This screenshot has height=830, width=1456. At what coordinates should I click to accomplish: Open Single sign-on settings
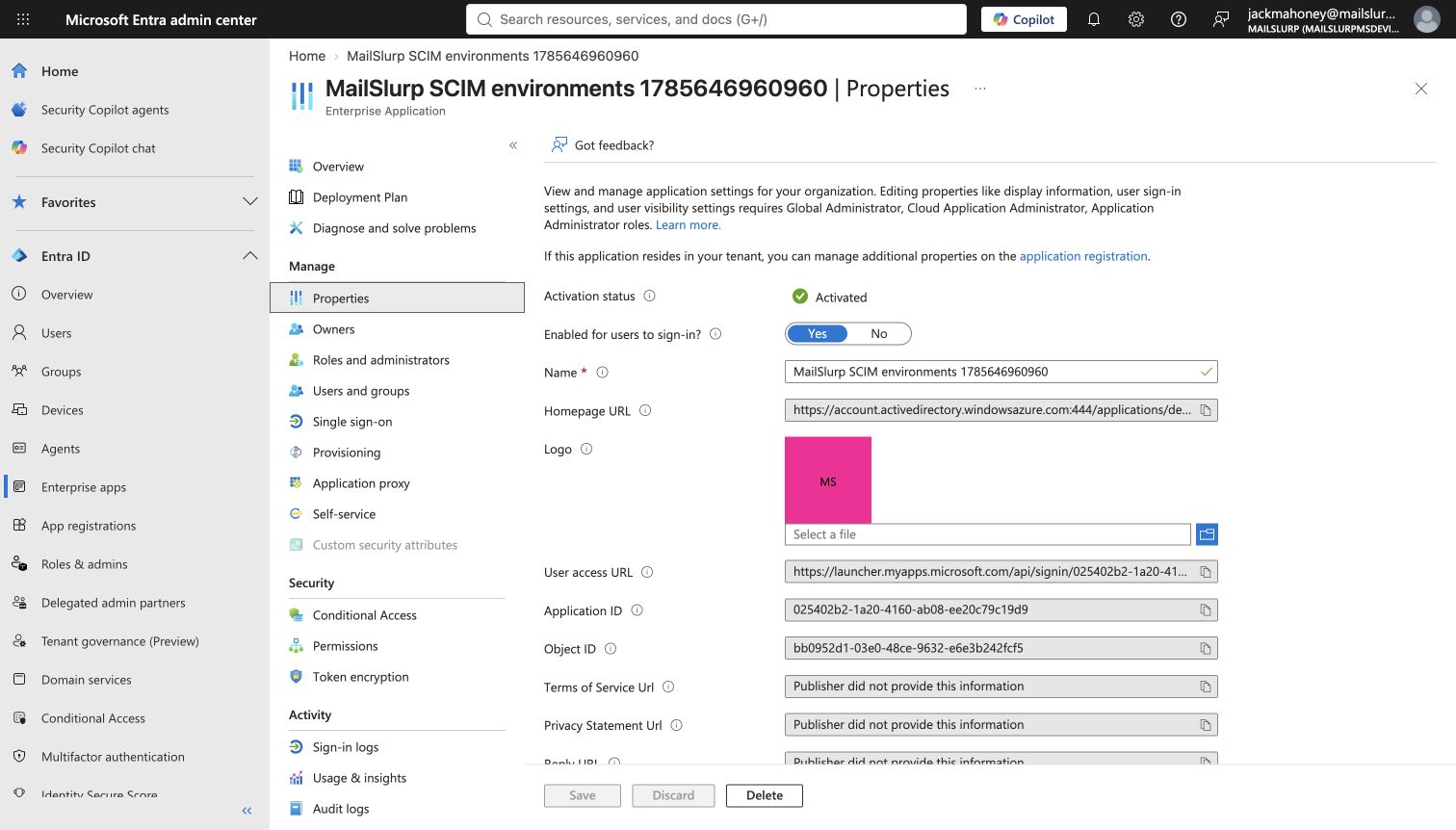[x=352, y=422]
